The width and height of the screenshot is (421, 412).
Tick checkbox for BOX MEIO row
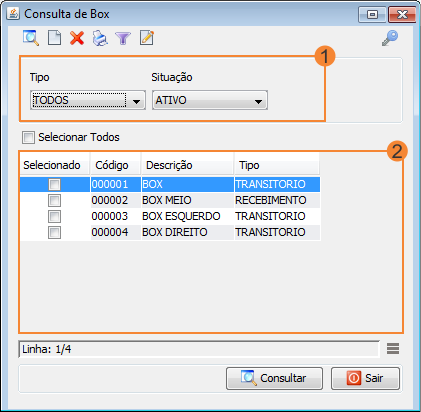[x=54, y=200]
